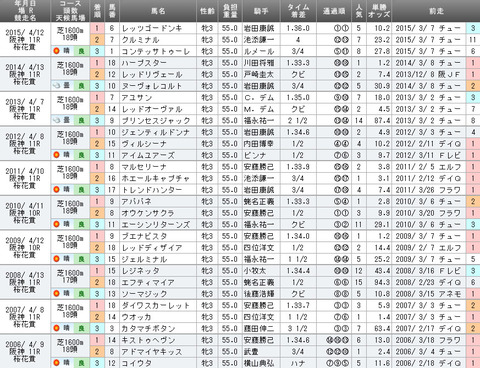
Task: Click previous race 2008/ 3/15 アネモ
Action: (429, 294)
